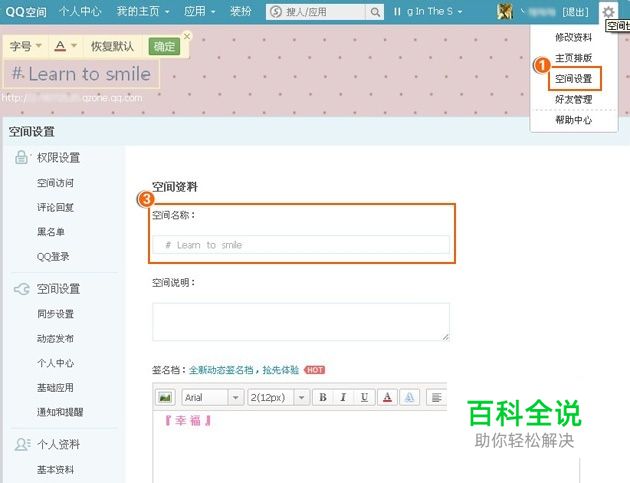Click the insert image icon
Viewport: 630px width, 483px height.
tap(165, 397)
